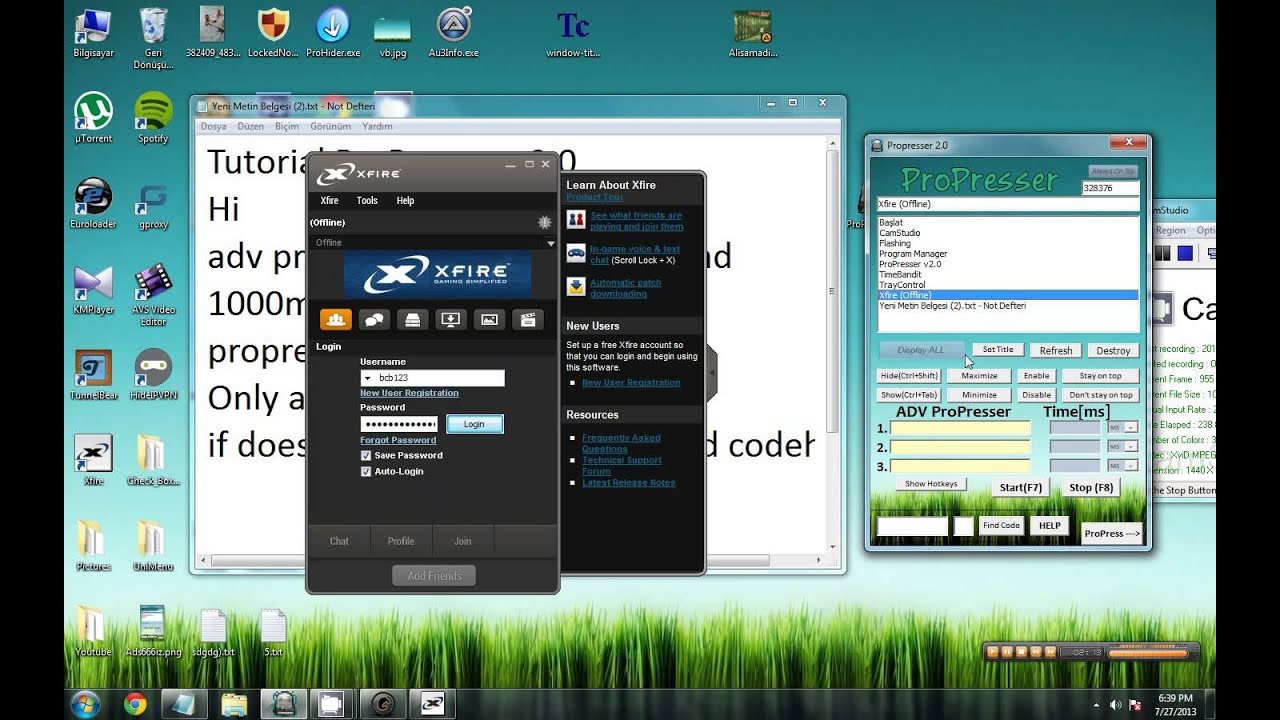
Task: Click the Set Title button
Action: tap(997, 350)
